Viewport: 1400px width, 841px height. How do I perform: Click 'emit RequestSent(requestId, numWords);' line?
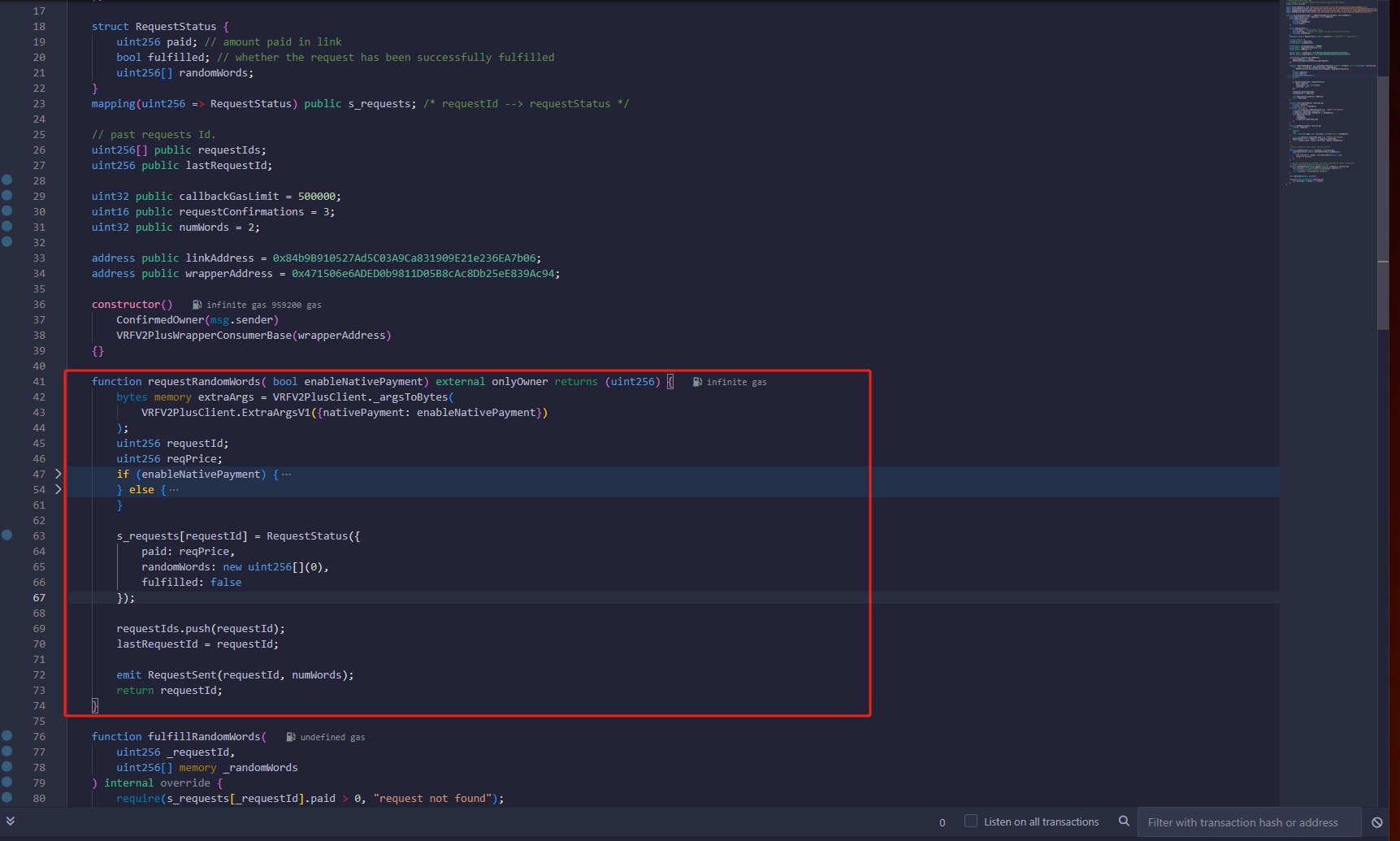[235, 675]
